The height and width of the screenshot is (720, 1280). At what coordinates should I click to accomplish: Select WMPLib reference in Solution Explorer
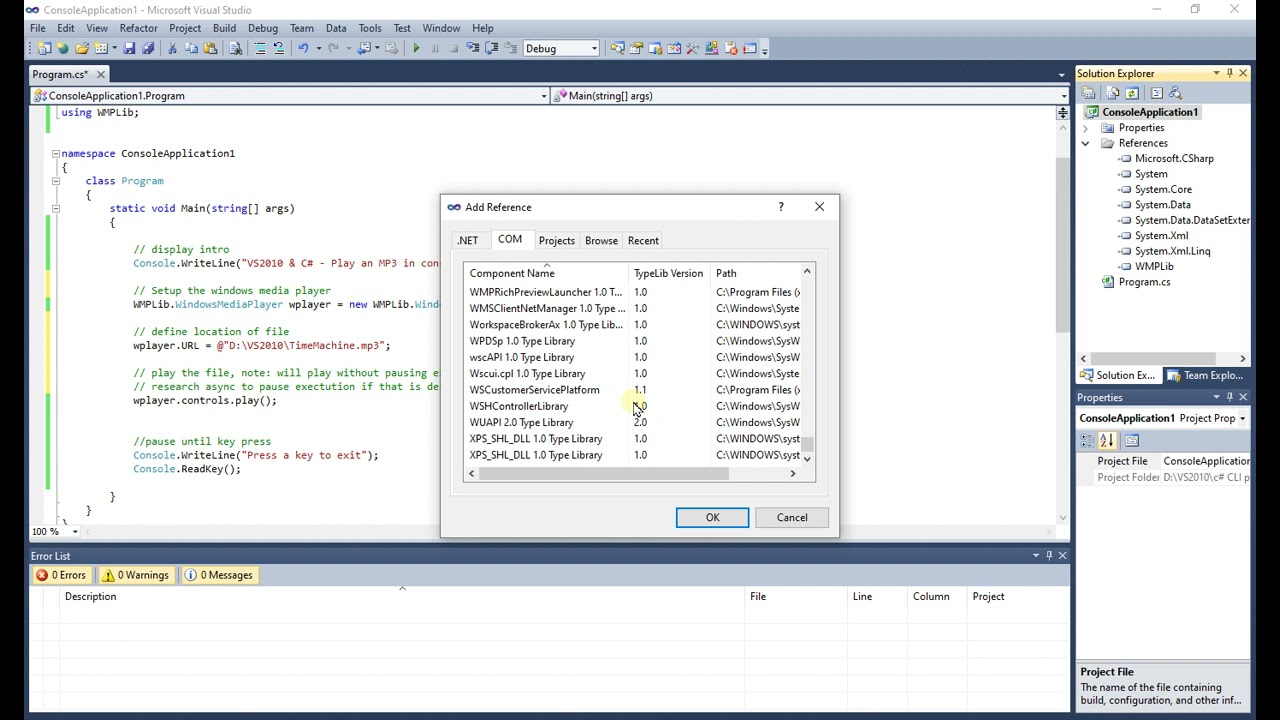(x=1154, y=267)
